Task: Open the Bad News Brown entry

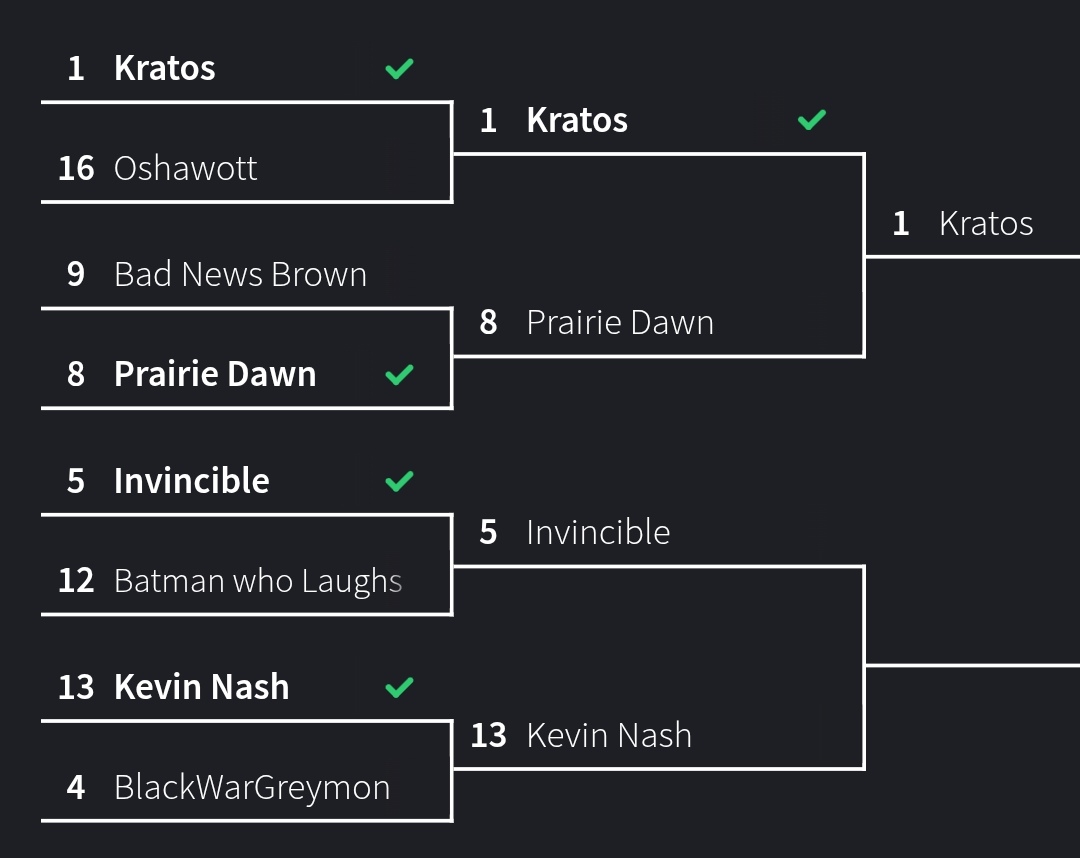Action: pos(240,275)
